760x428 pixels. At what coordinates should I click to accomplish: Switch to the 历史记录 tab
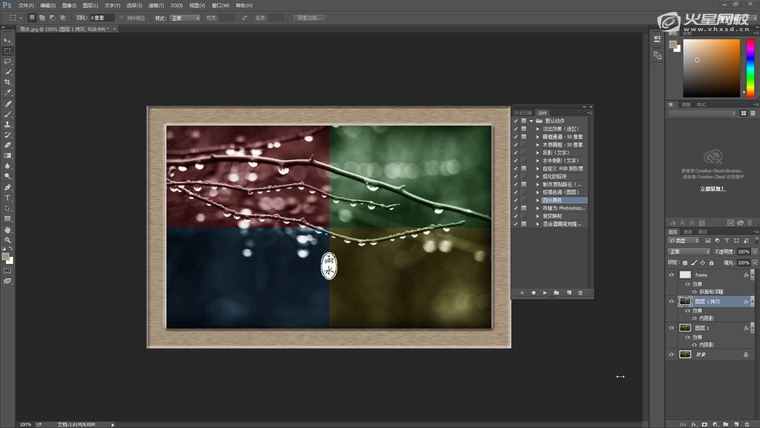[524, 112]
